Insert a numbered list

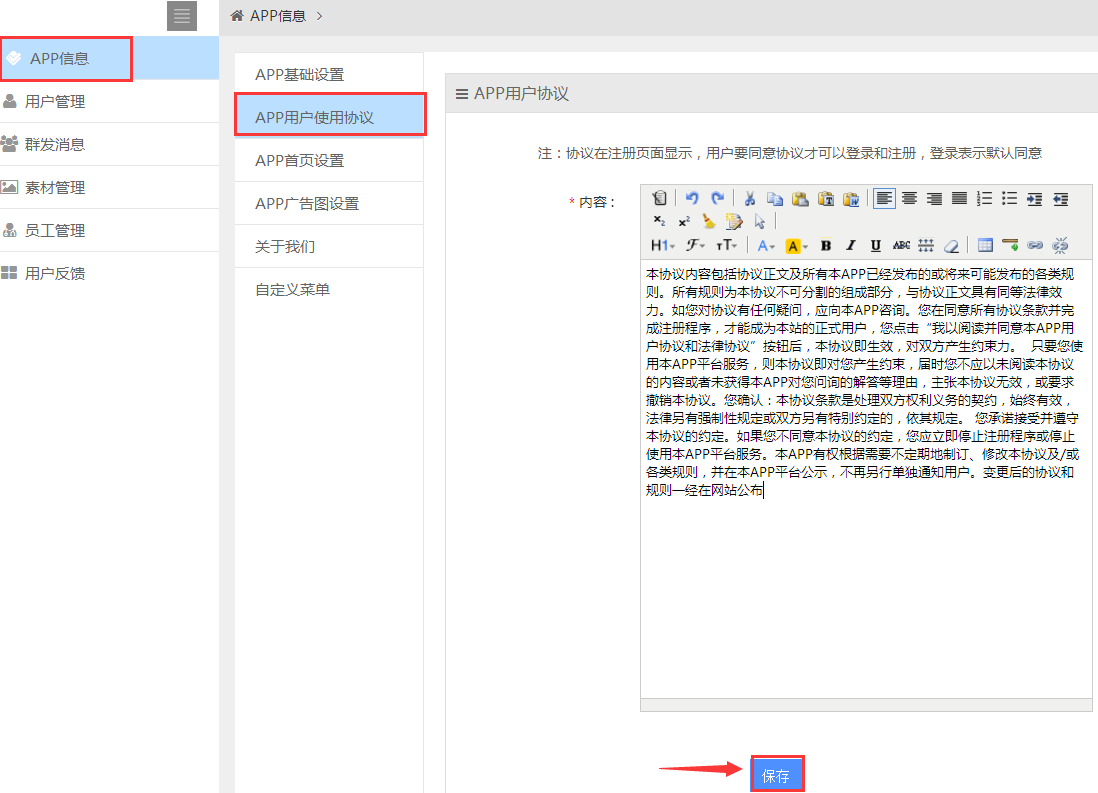pyautogui.click(x=985, y=199)
